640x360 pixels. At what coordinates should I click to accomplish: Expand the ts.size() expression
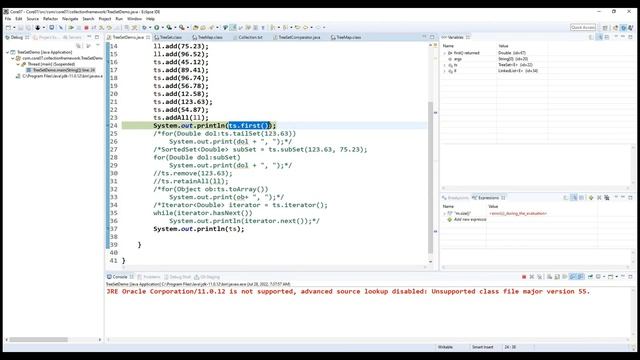[x=444, y=213]
